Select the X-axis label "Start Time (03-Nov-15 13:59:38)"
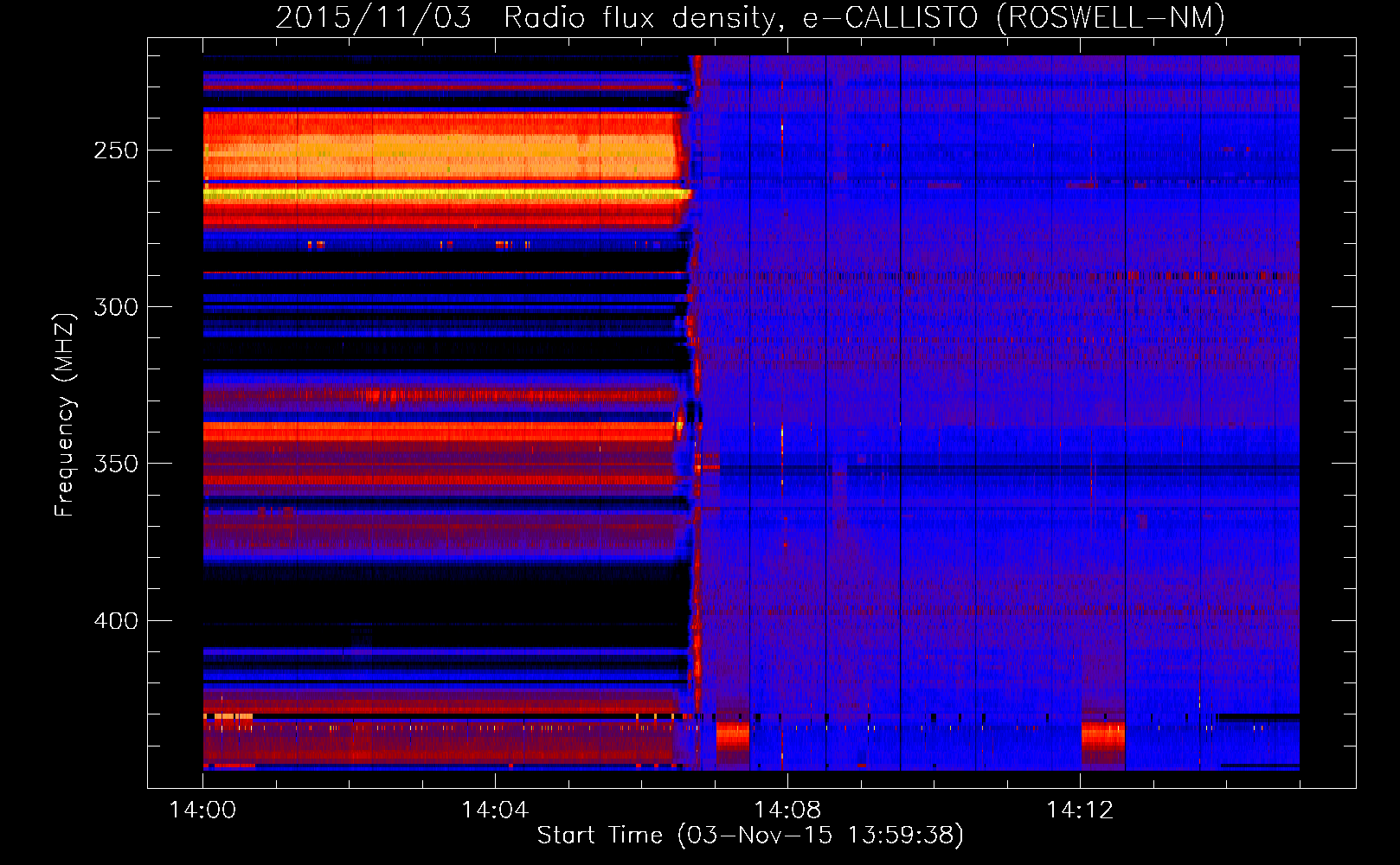The height and width of the screenshot is (865, 1400). pyautogui.click(x=750, y=836)
